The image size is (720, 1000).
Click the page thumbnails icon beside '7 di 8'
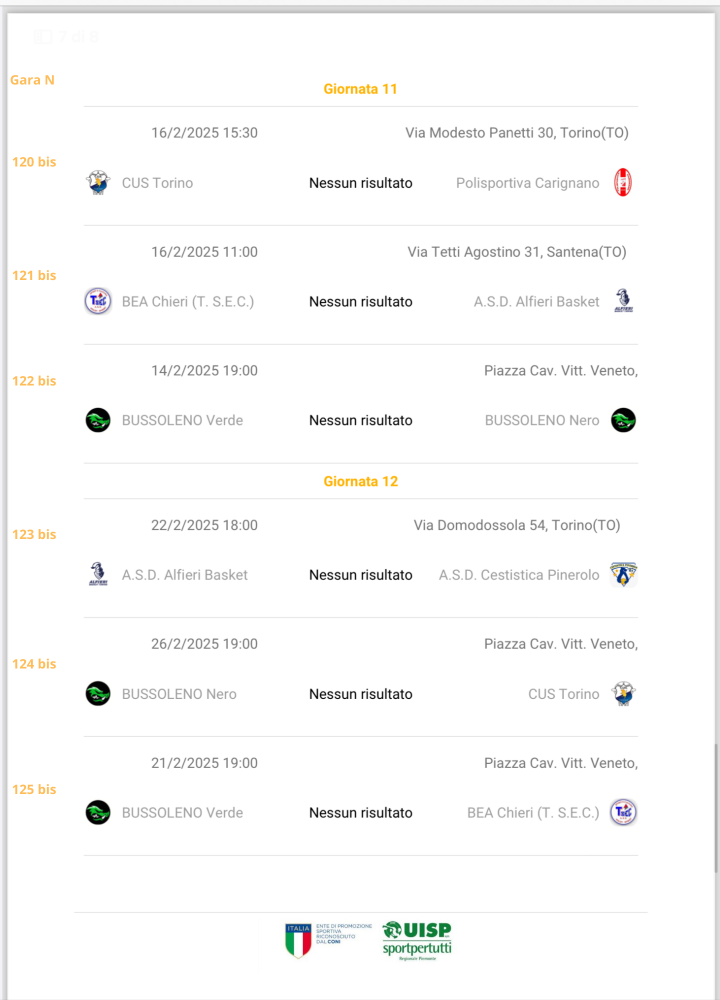(x=43, y=37)
